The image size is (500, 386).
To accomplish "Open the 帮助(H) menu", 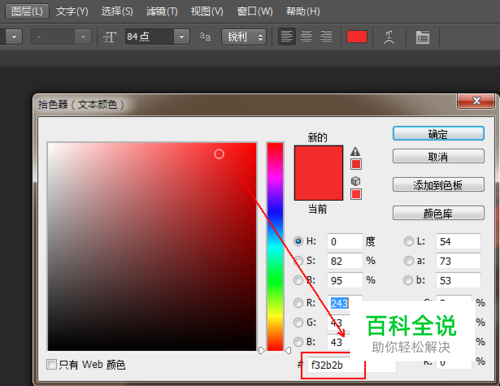I will 303,11.
